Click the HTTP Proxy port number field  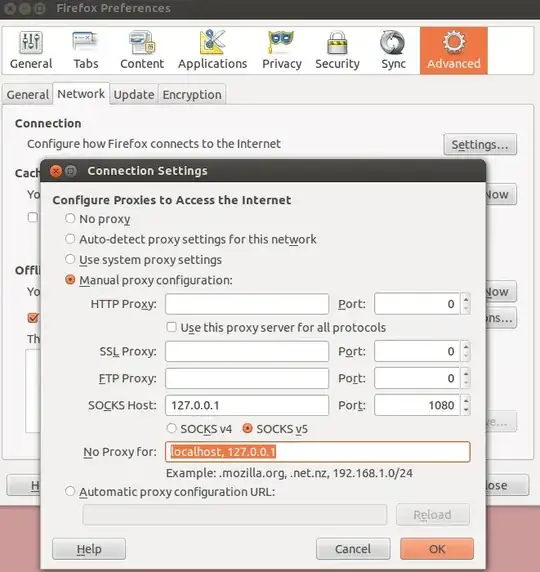[417, 304]
